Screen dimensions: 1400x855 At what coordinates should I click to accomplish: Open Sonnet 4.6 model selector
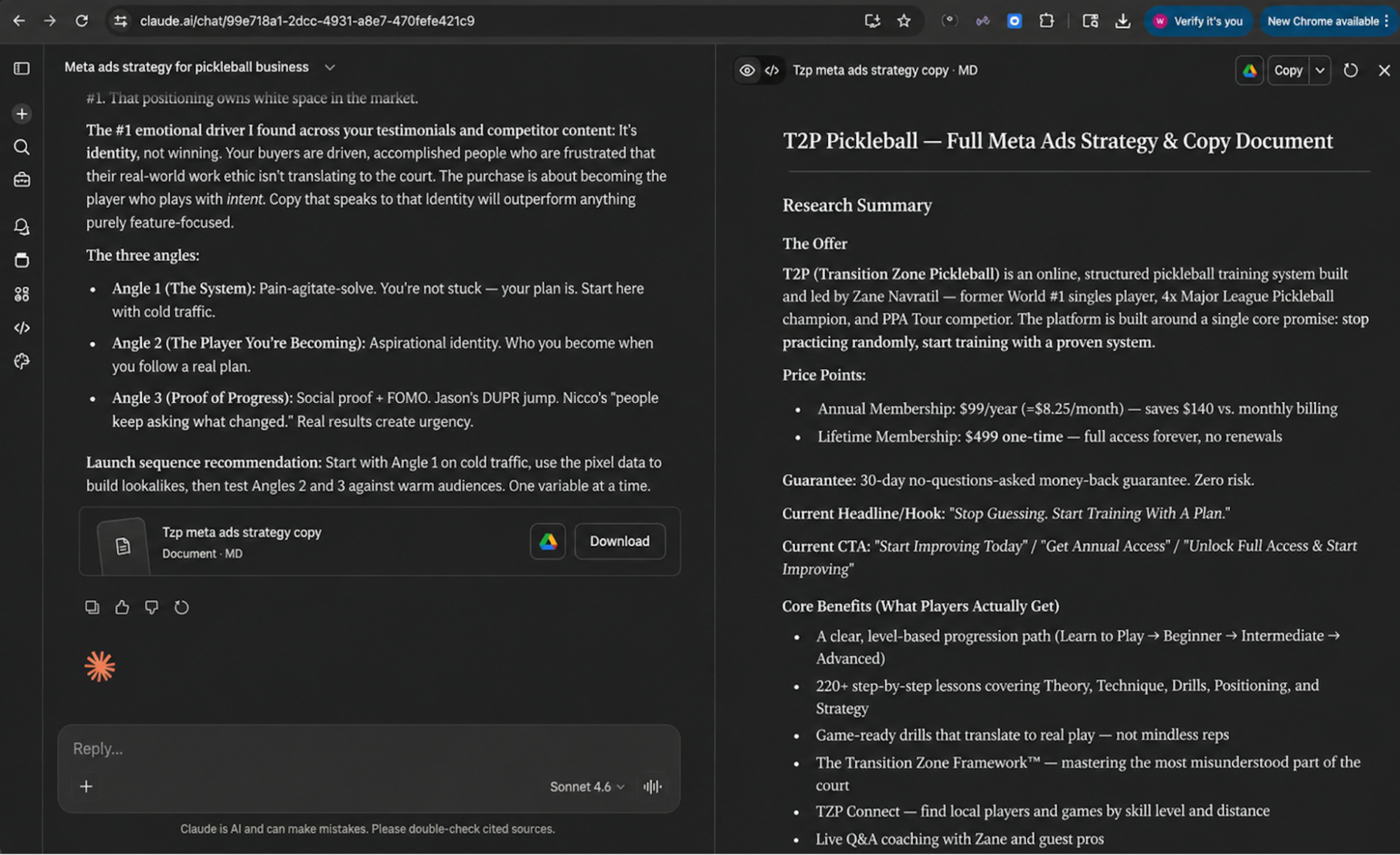tap(587, 786)
